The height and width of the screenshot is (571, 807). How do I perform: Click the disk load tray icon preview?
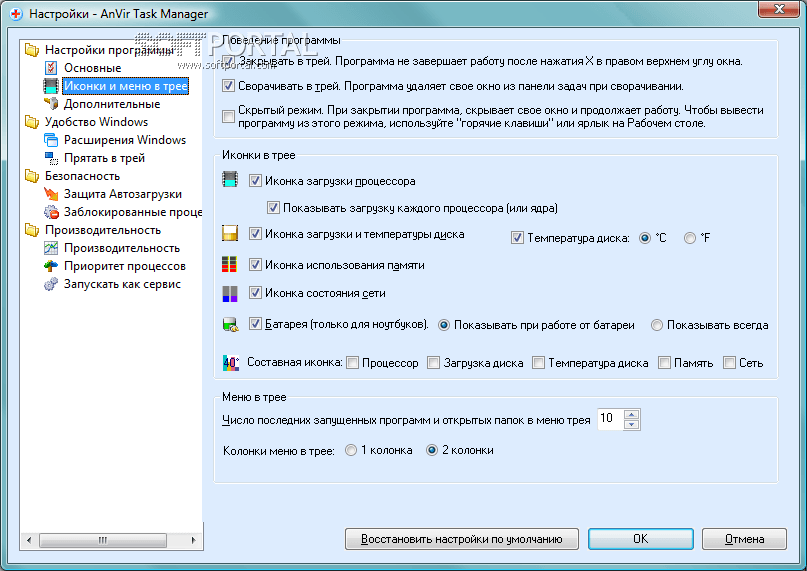tap(230, 233)
